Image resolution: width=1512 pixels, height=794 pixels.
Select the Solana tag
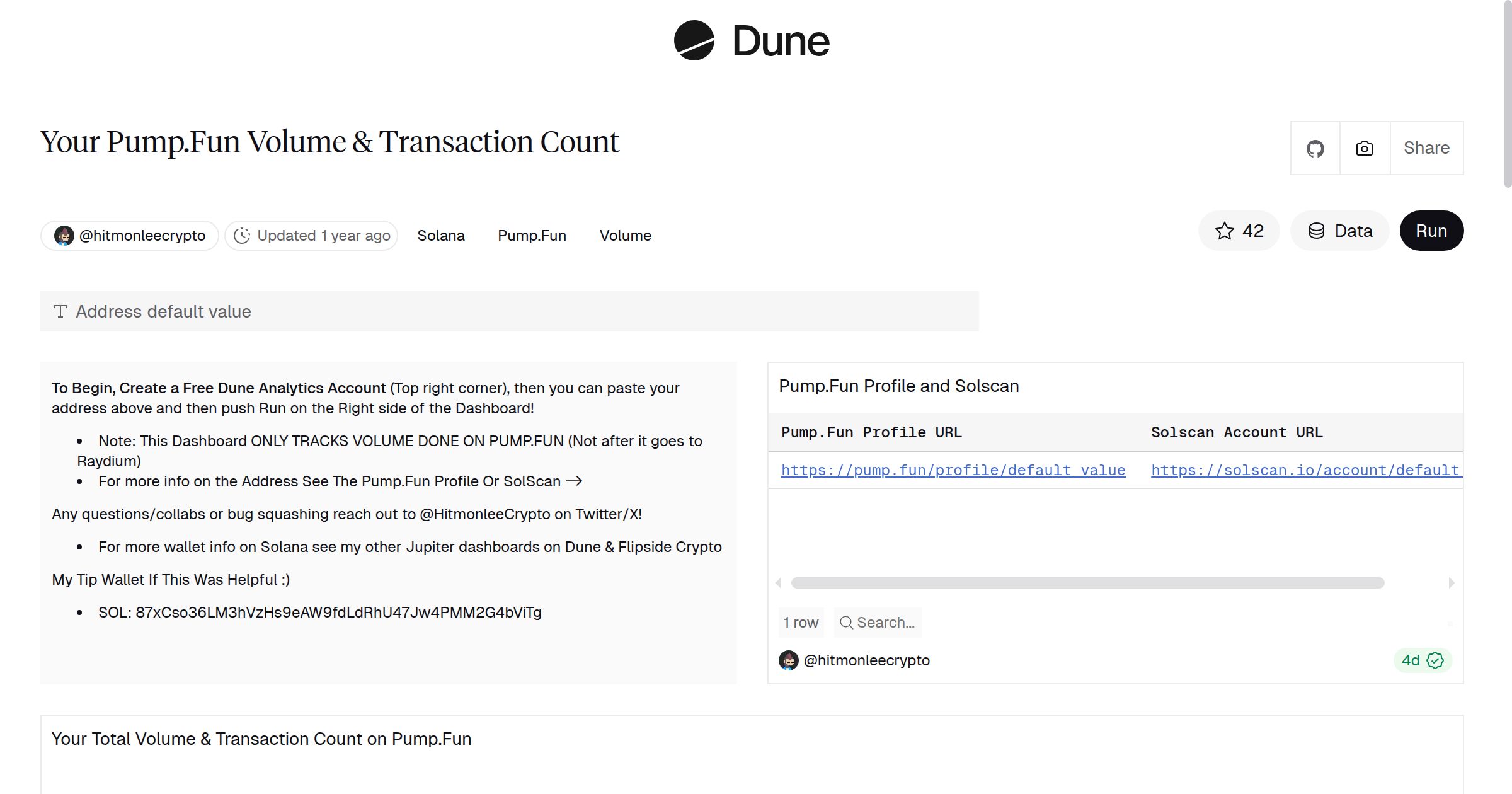click(441, 235)
